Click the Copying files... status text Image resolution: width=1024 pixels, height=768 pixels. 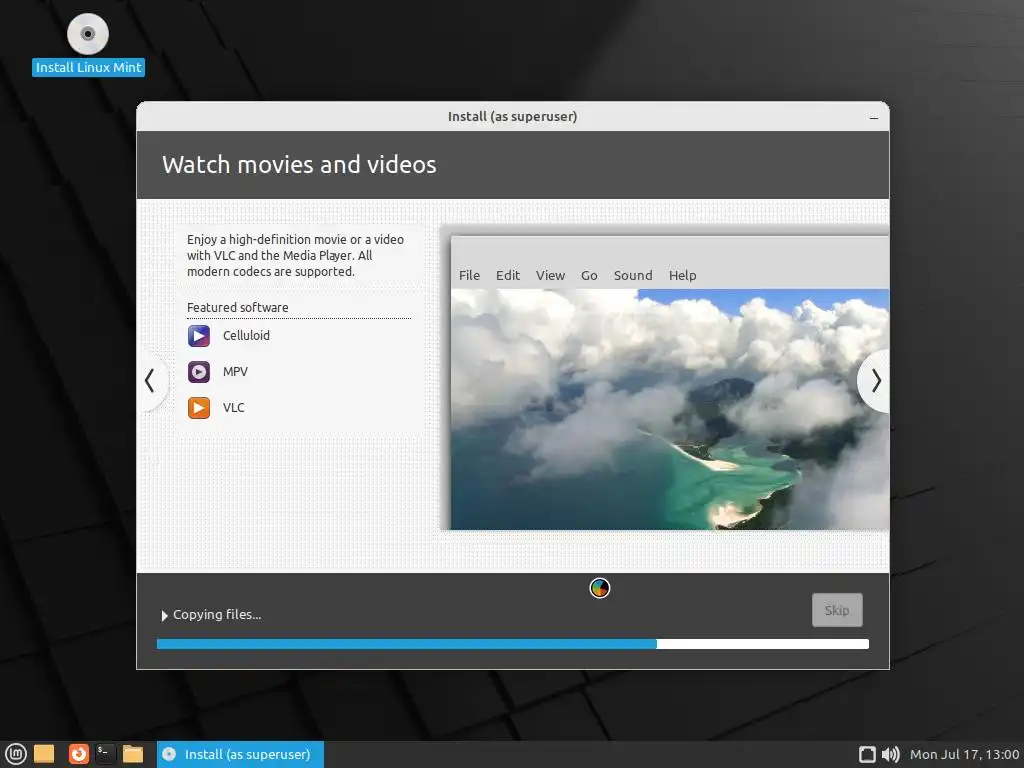pyautogui.click(x=217, y=615)
